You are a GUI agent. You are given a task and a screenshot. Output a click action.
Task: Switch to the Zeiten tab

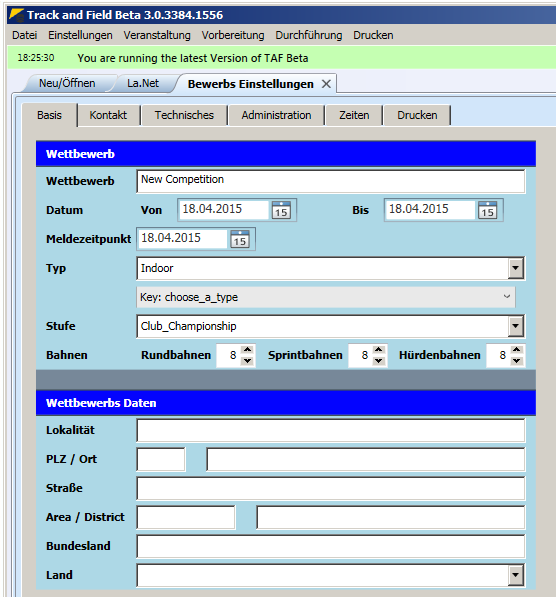click(354, 115)
